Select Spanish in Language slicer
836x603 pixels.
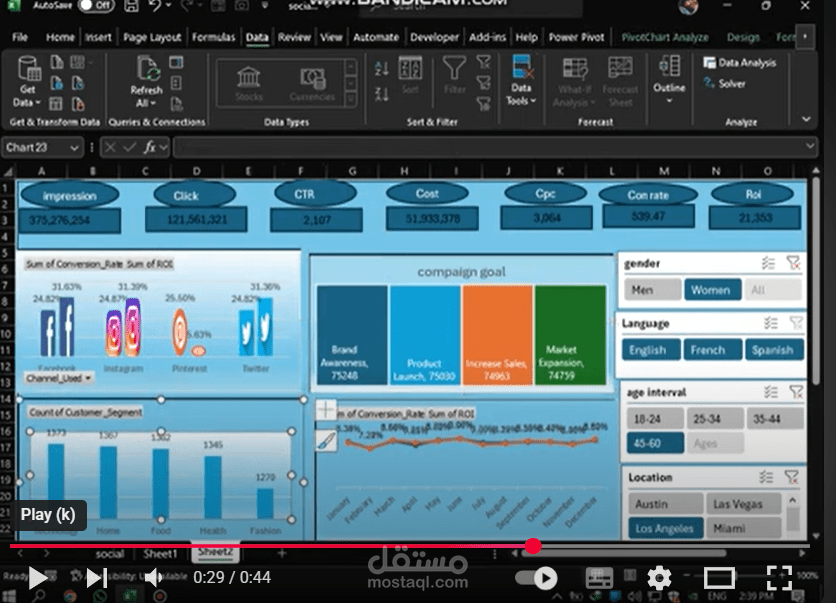pyautogui.click(x=774, y=350)
